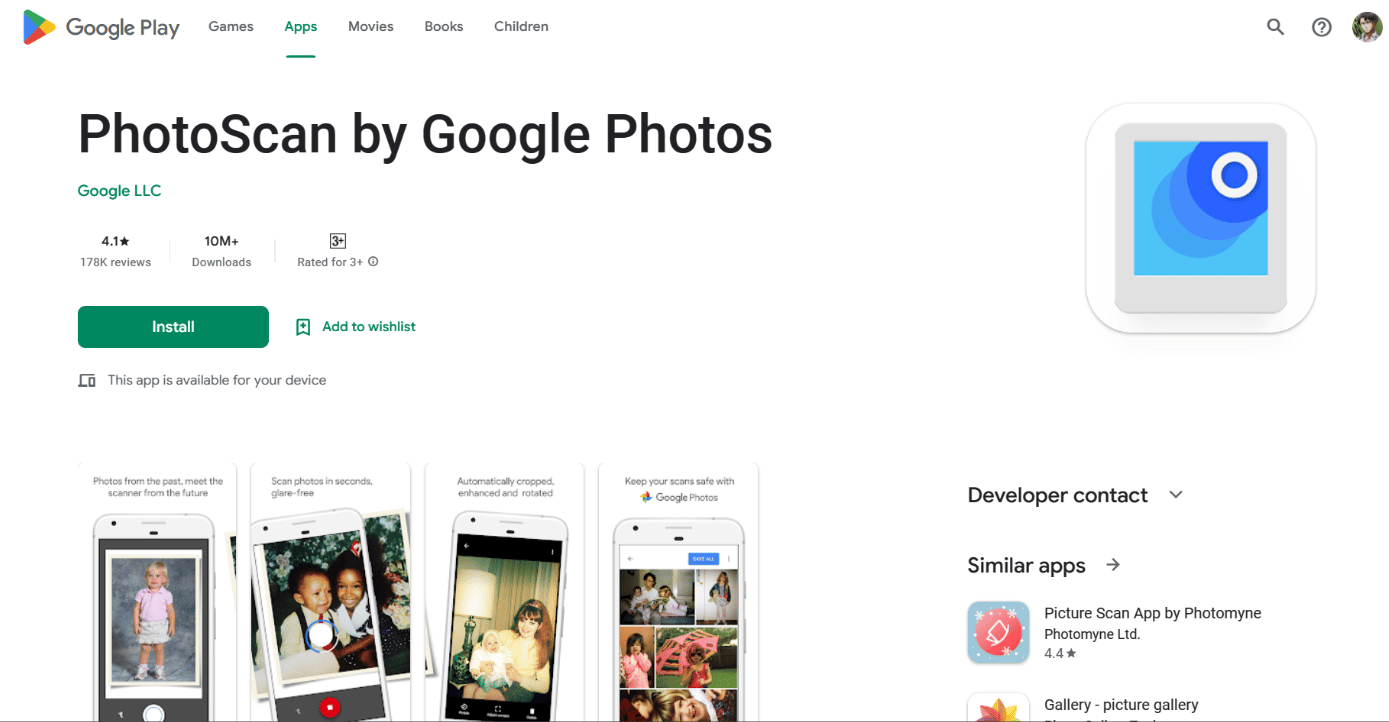This screenshot has height=722, width=1389.
Task: Open the Books tab
Action: [444, 27]
